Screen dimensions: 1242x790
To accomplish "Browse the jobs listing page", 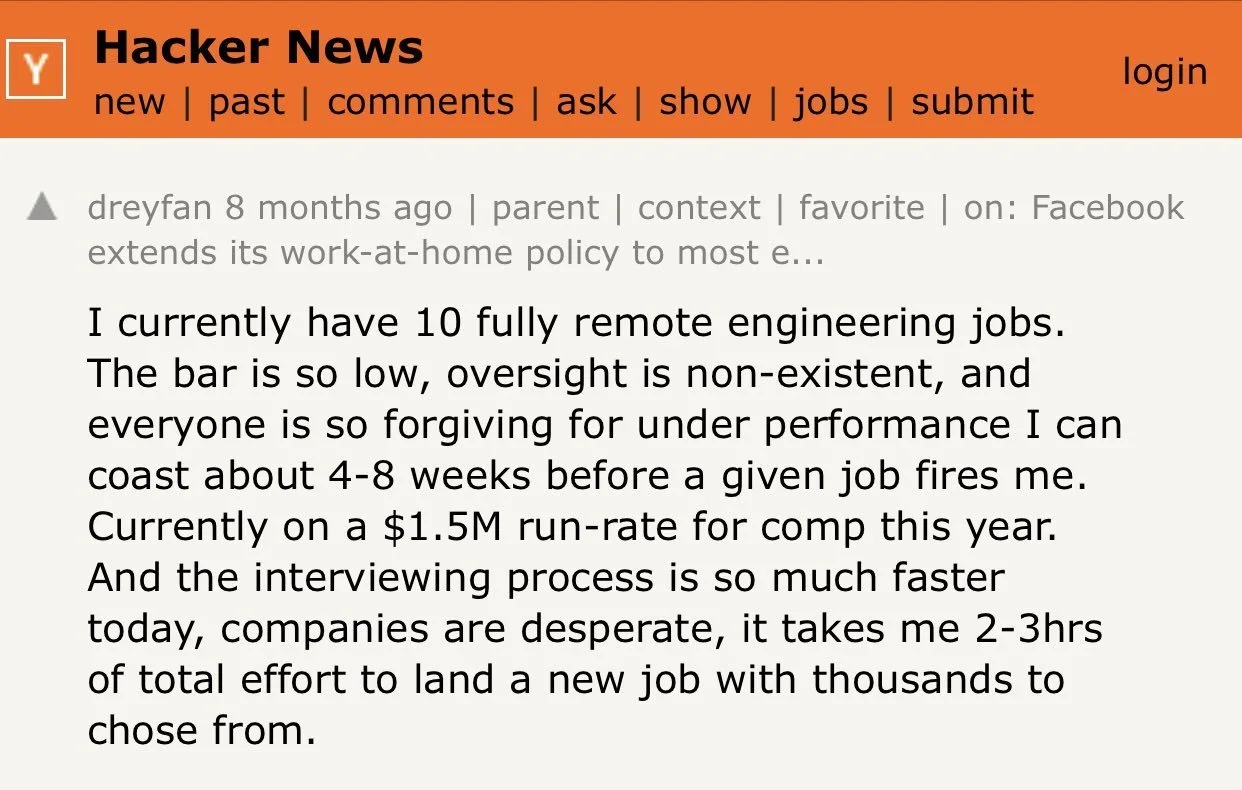I will (830, 102).
